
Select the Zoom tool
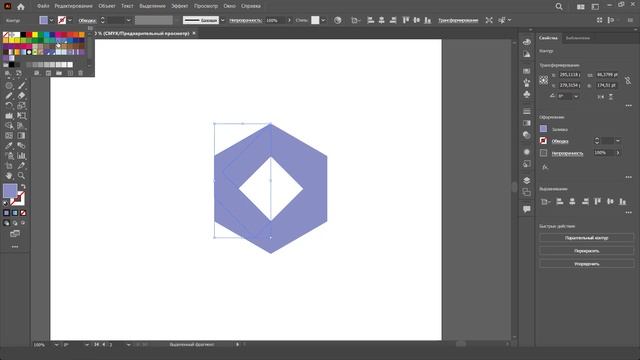[x=22, y=176]
